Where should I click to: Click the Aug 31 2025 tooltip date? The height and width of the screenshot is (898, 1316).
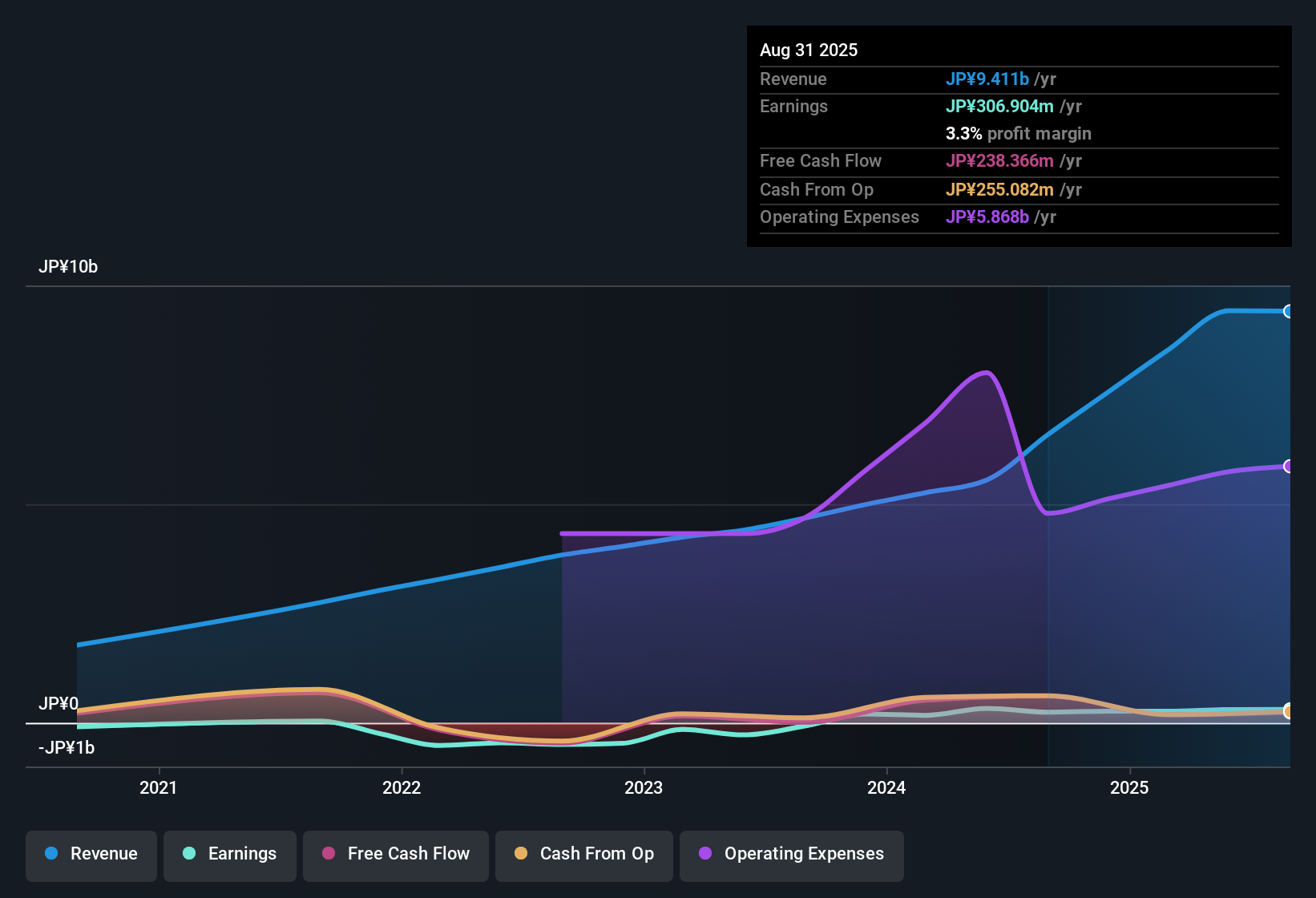pyautogui.click(x=809, y=51)
